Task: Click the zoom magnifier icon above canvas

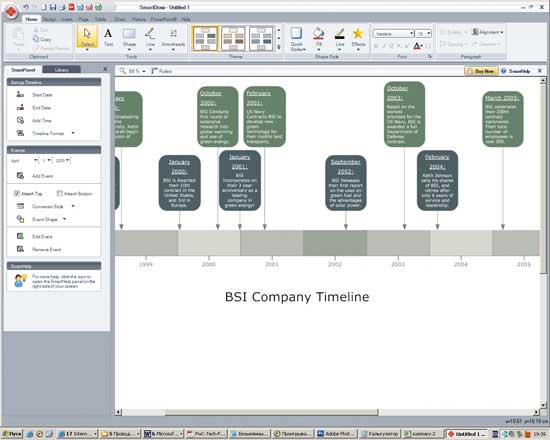Action: click(122, 71)
